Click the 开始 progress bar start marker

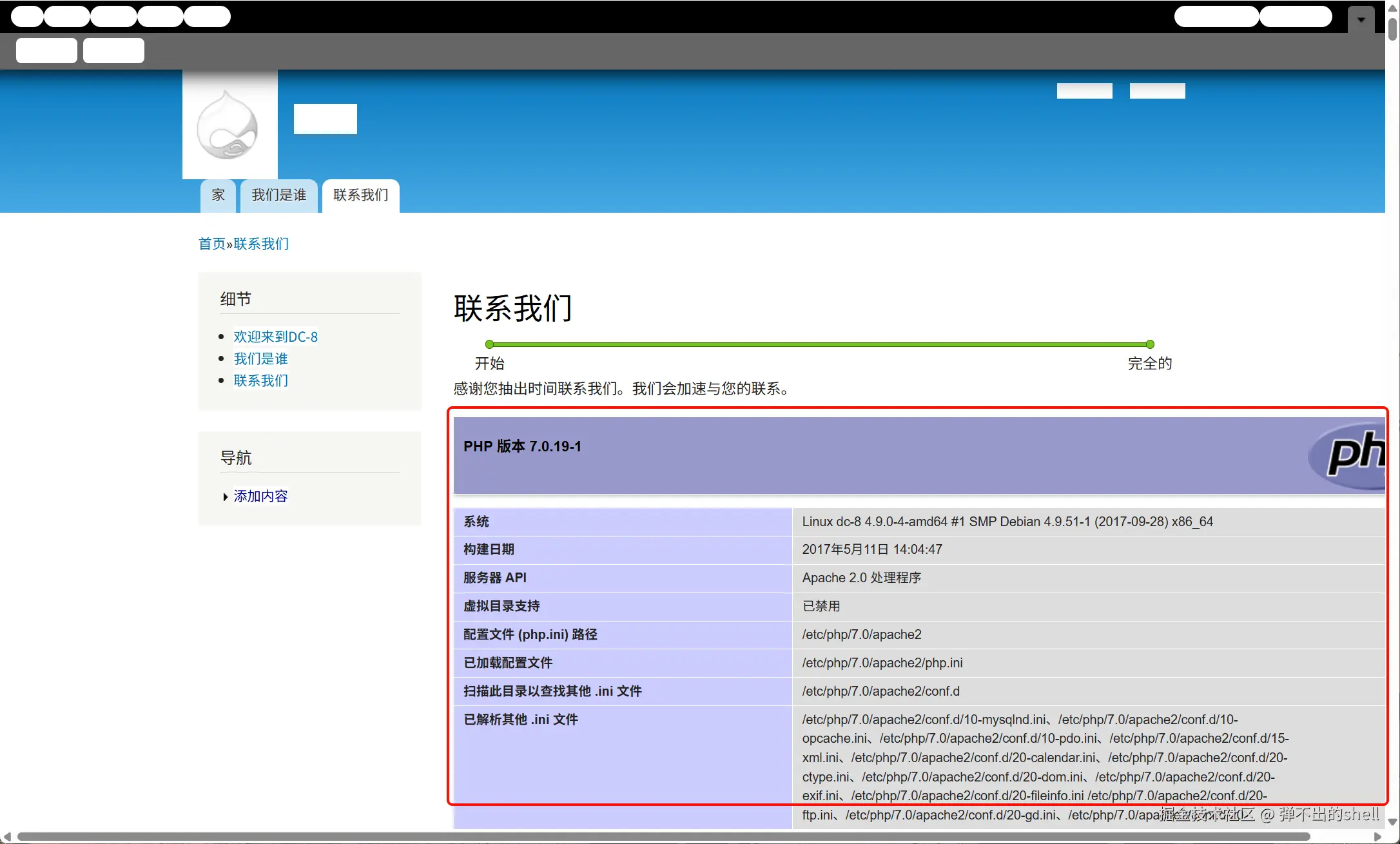coord(489,344)
